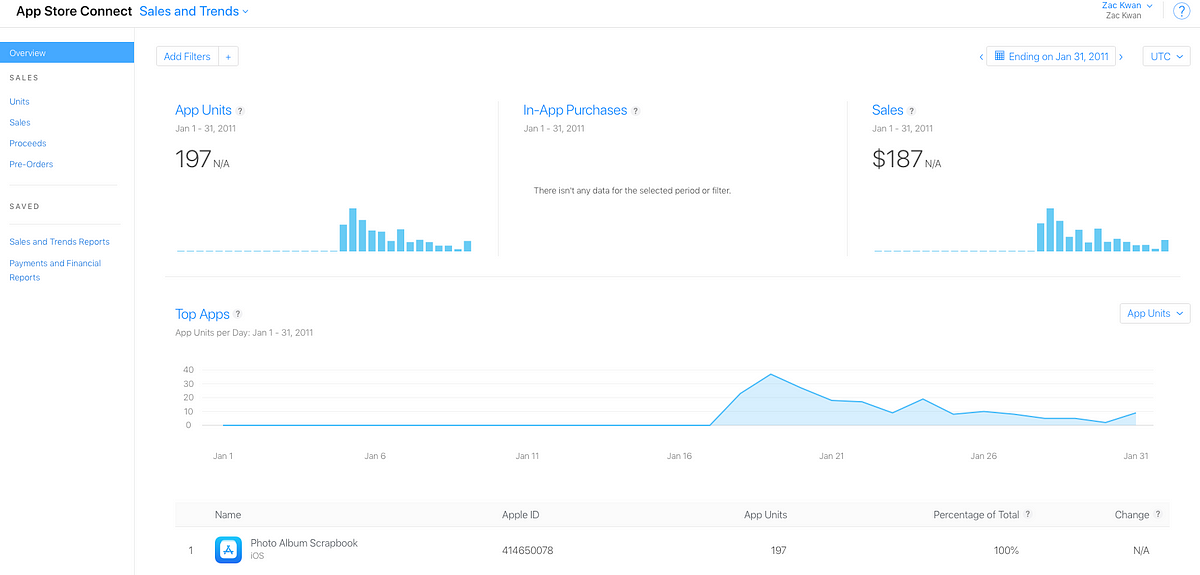
Task: Click the Add Filters button
Action: click(x=187, y=57)
